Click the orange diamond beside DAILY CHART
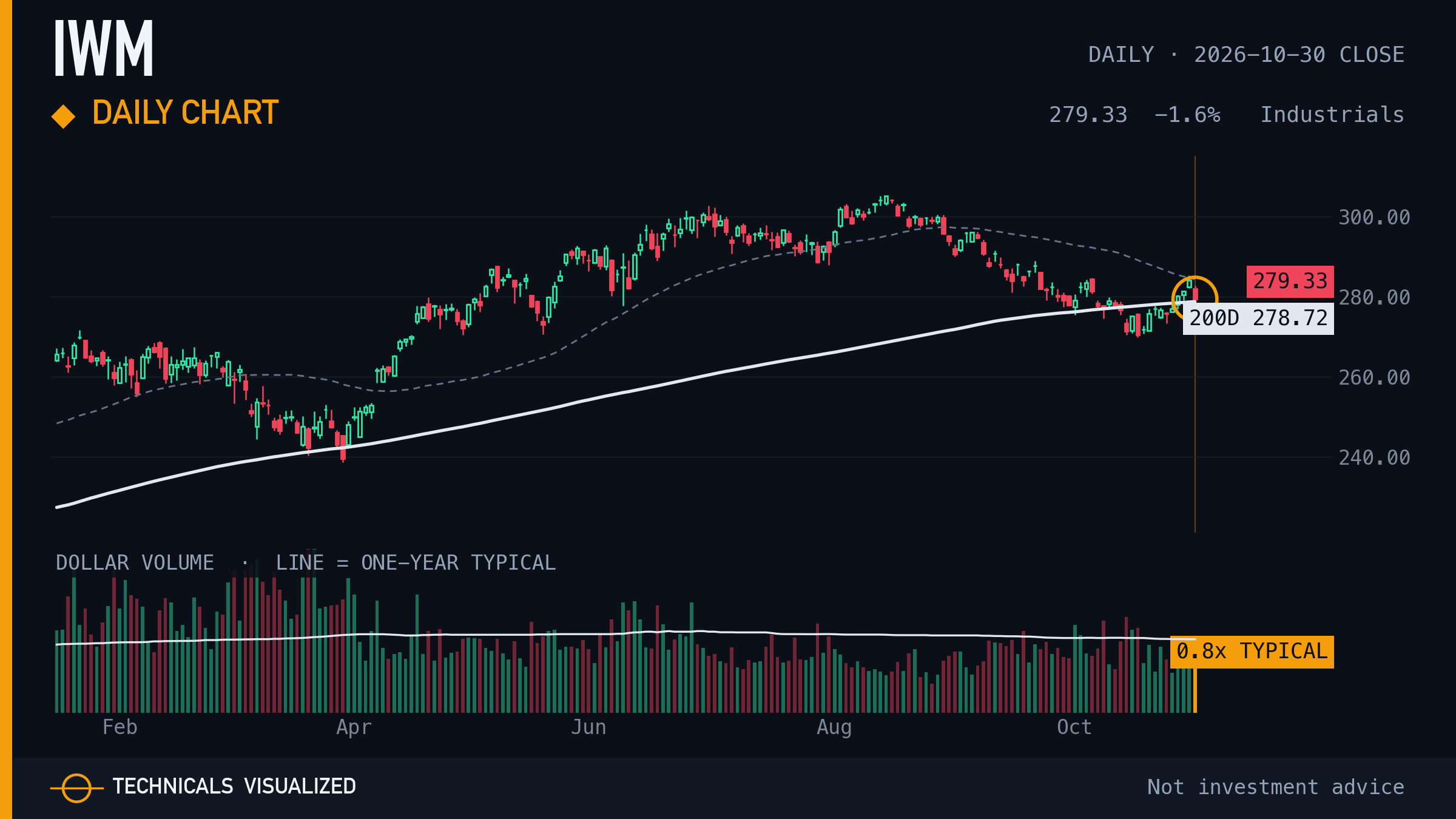 pyautogui.click(x=64, y=116)
